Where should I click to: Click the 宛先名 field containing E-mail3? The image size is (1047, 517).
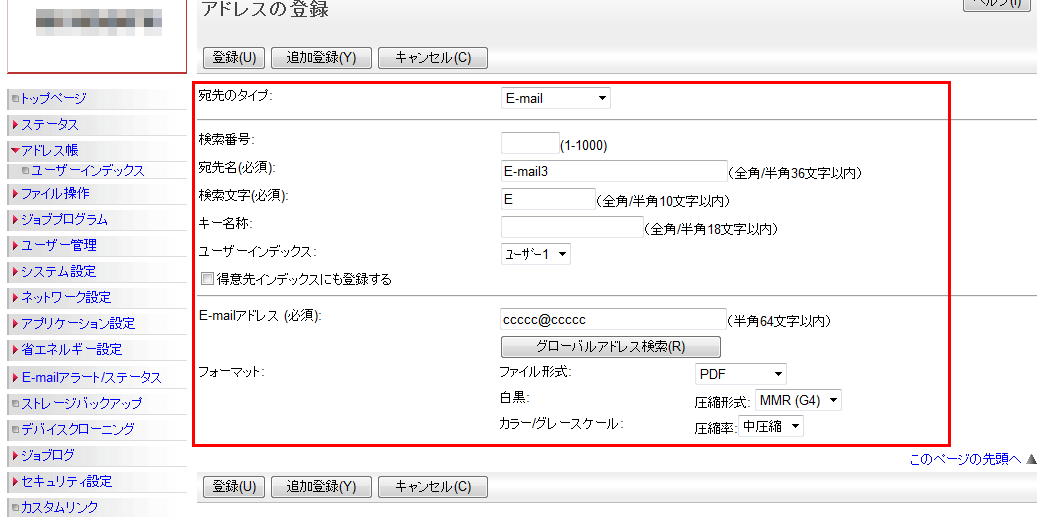[x=613, y=171]
